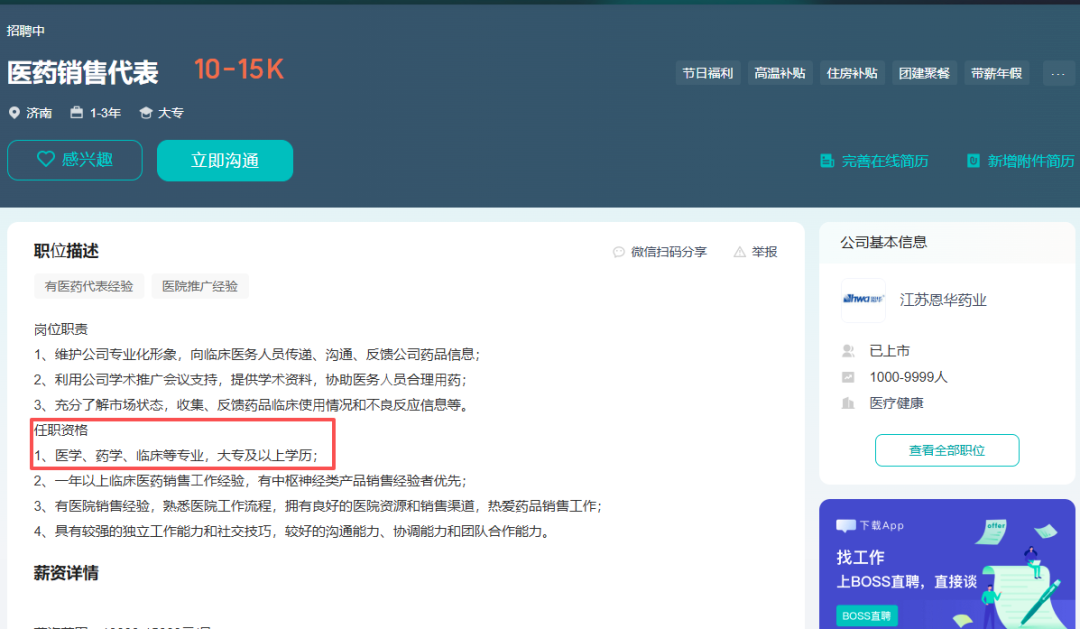This screenshot has height=629, width=1080.
Task: Click the 公司基本信息 heading
Action: [884, 243]
